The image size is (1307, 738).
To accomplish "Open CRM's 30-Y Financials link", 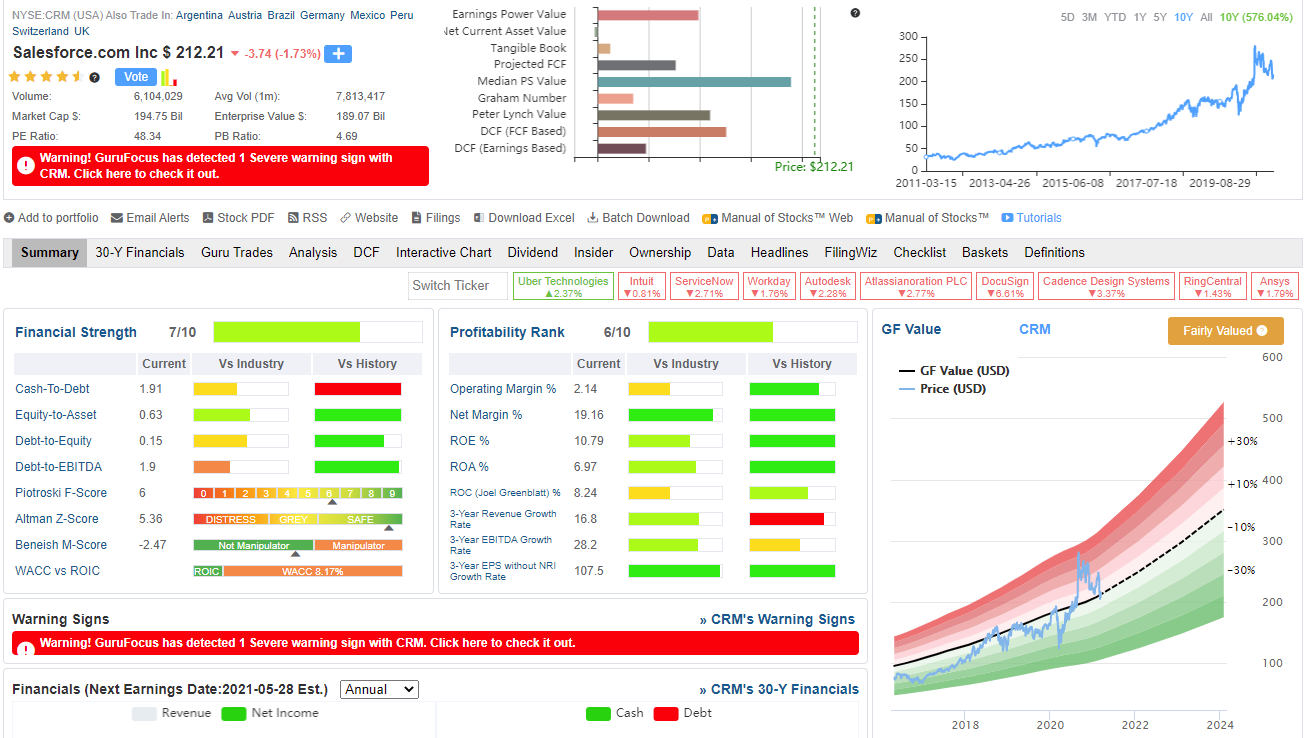I will tap(779, 689).
